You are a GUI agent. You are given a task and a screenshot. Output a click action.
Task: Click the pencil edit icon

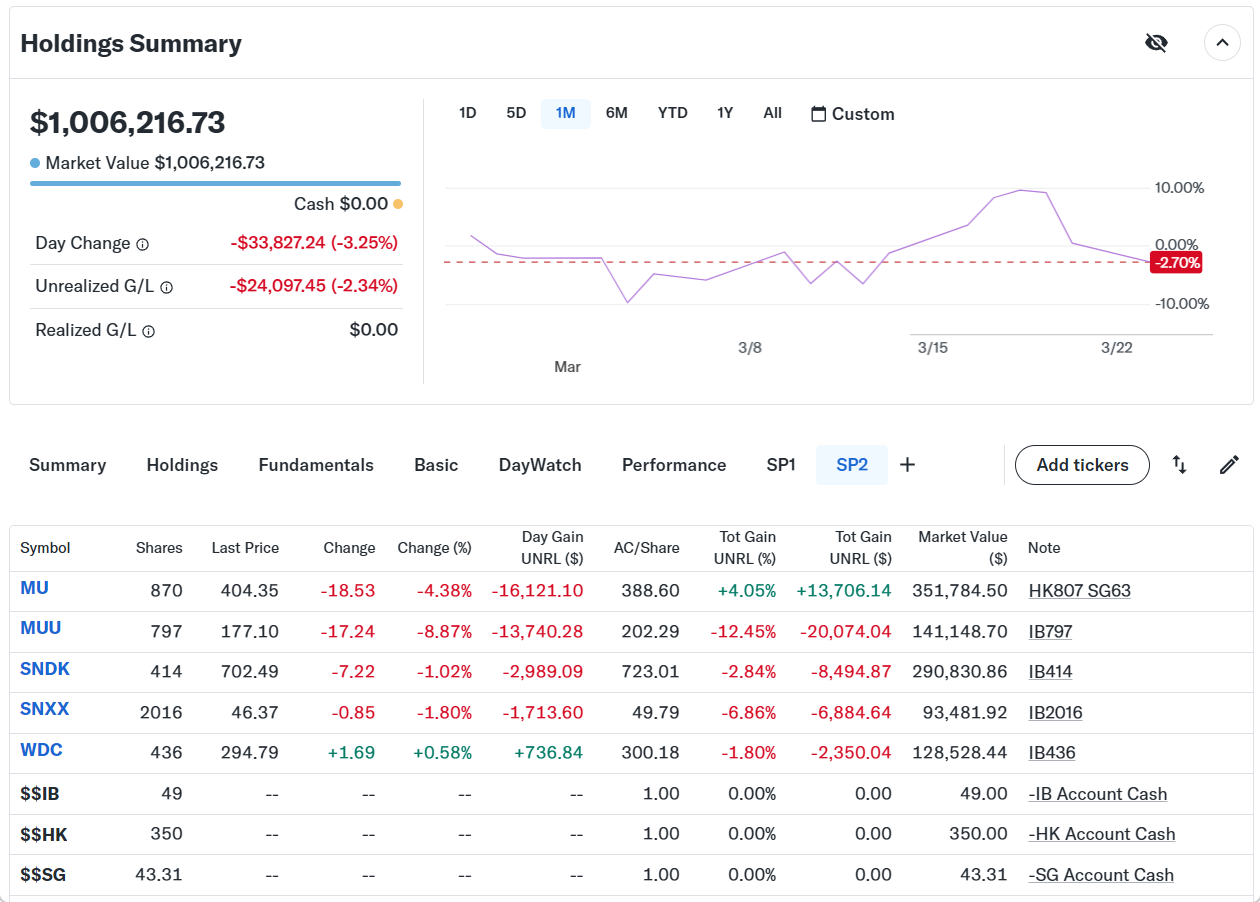1229,465
